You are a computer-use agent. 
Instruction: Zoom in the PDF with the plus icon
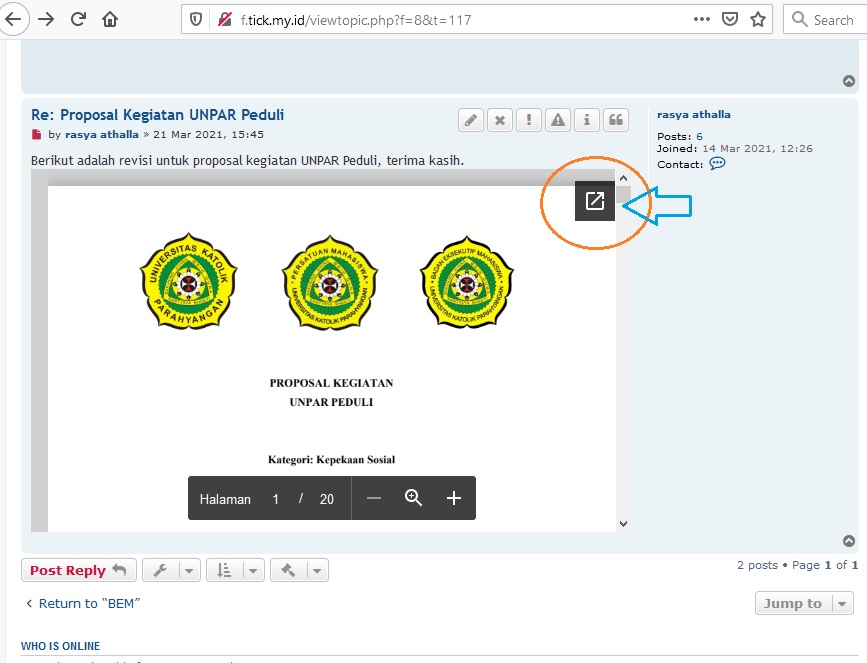tap(453, 498)
